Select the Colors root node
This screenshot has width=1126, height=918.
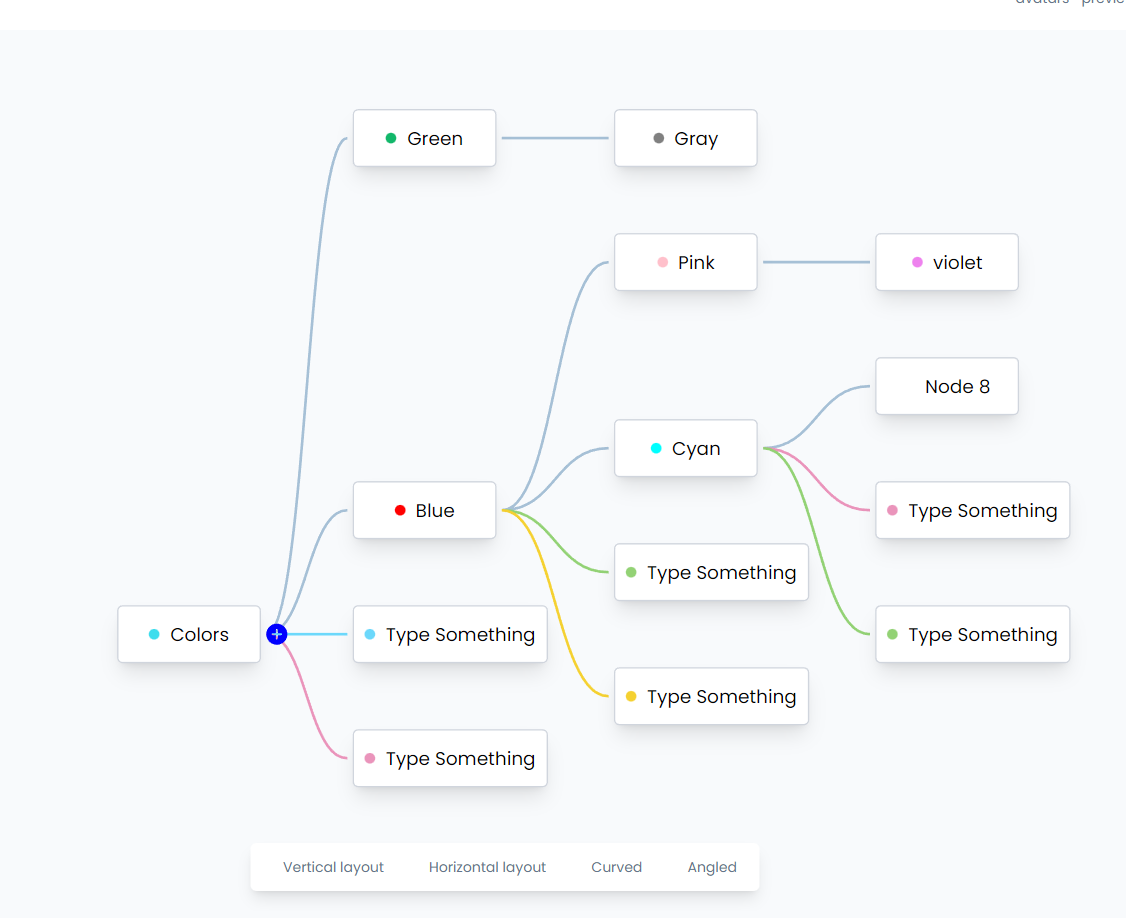coord(188,634)
